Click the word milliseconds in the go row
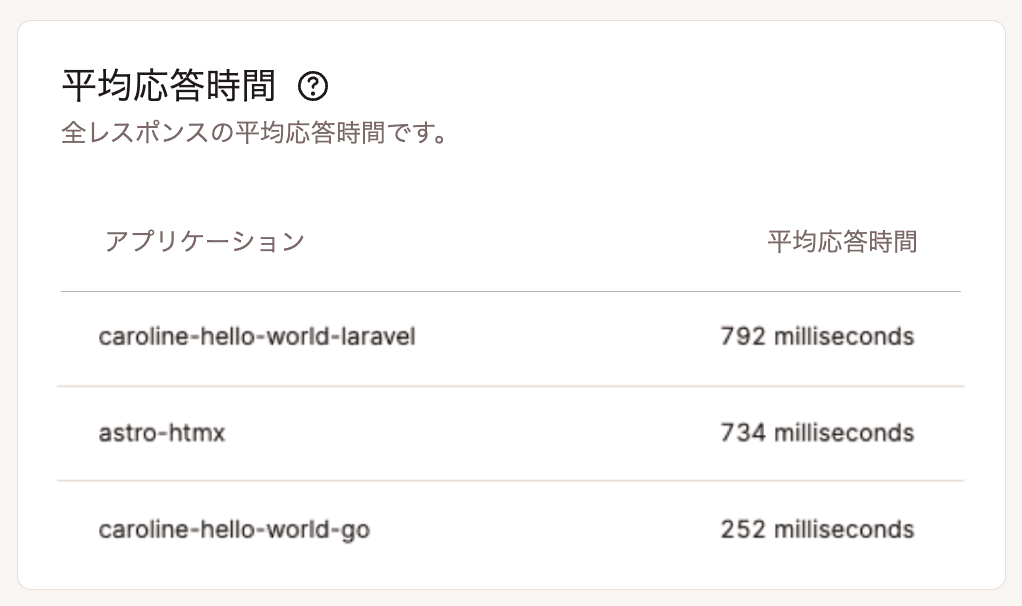 click(x=844, y=529)
